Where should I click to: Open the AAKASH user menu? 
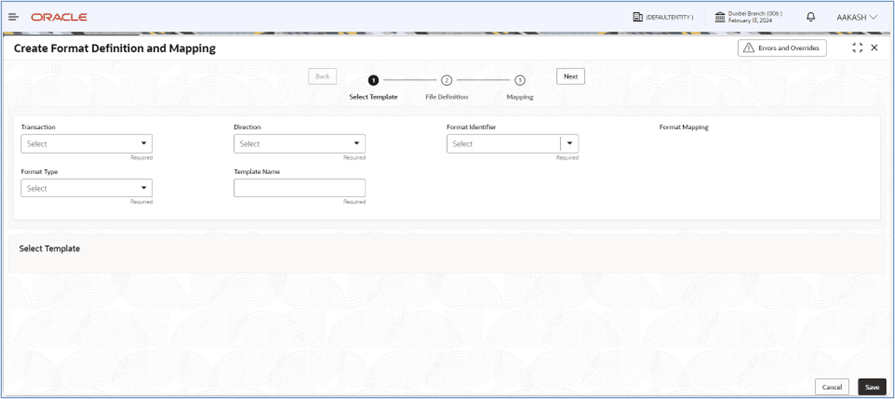(x=857, y=17)
